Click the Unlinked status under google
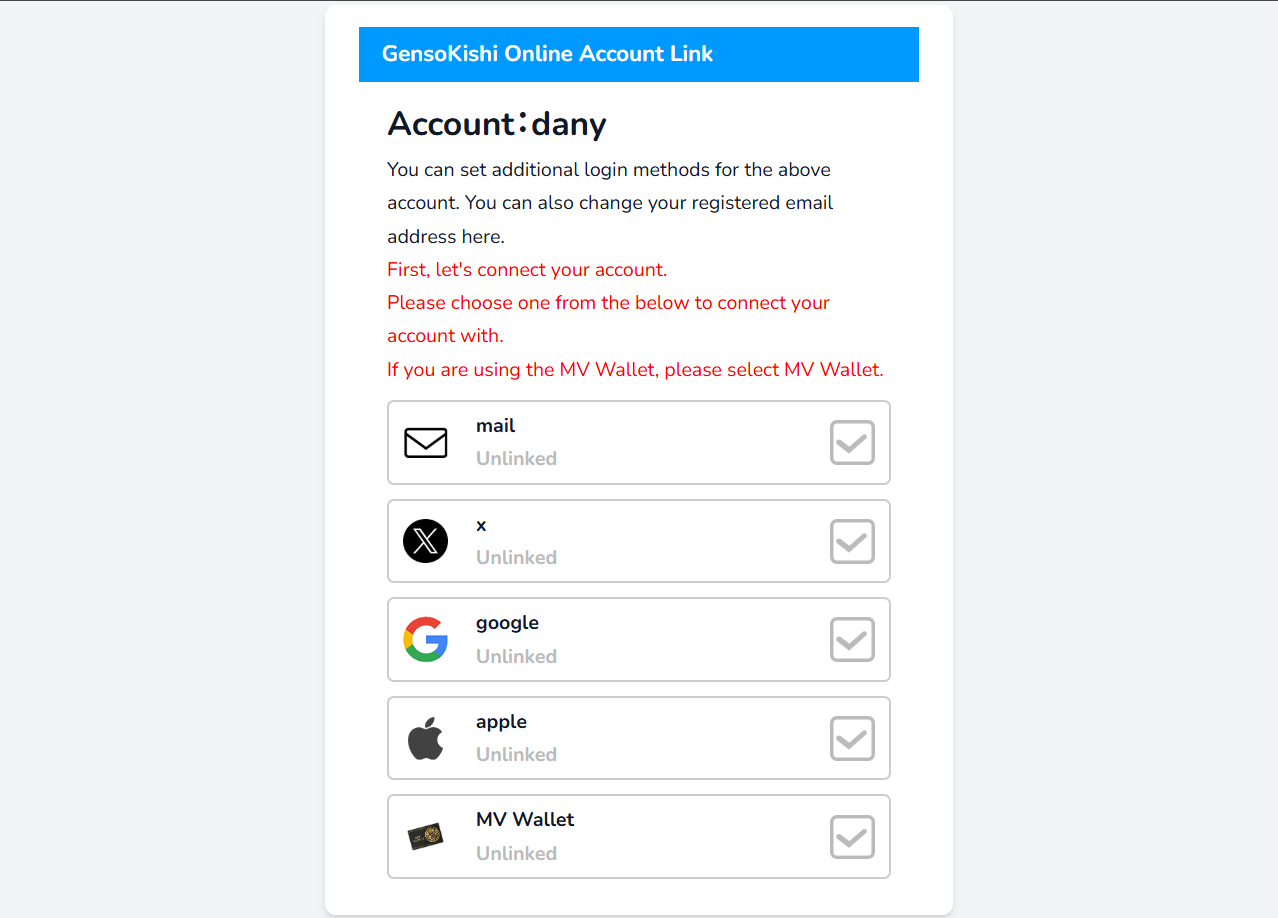Viewport: 1278px width, 918px height. click(516, 657)
